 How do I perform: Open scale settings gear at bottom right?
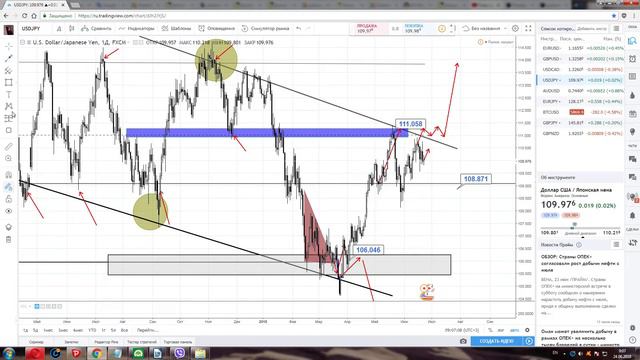coord(527,330)
